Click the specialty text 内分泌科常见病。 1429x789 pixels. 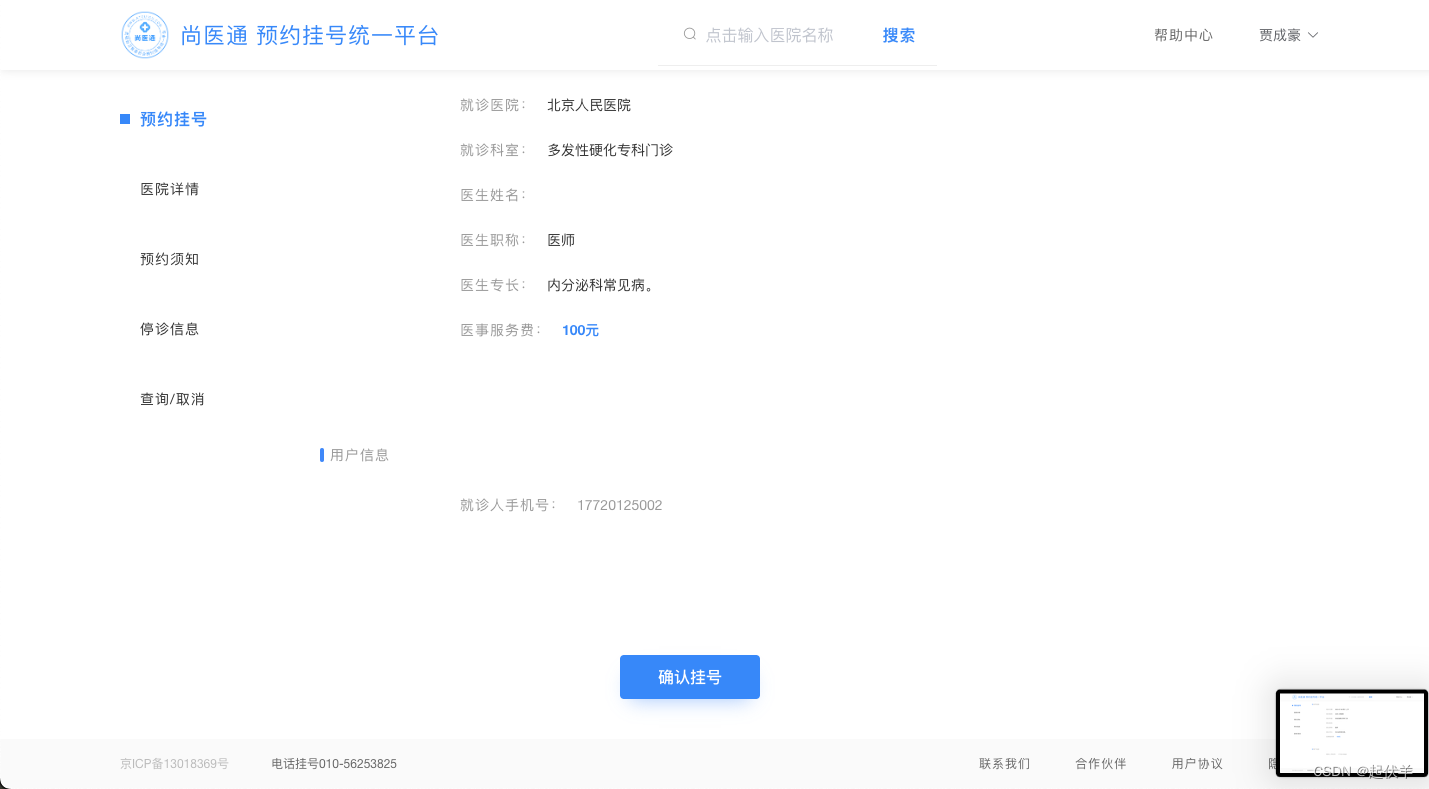tap(603, 285)
